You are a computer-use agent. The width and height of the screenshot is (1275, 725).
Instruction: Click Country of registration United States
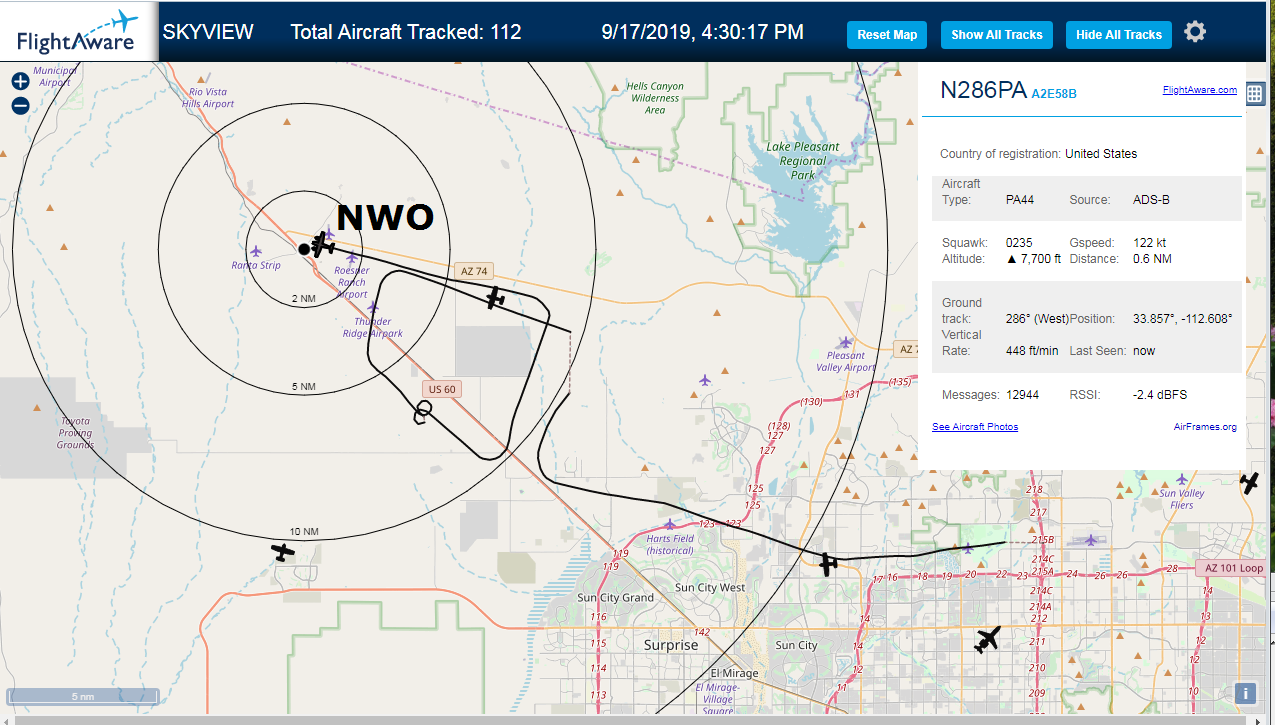coord(1038,154)
